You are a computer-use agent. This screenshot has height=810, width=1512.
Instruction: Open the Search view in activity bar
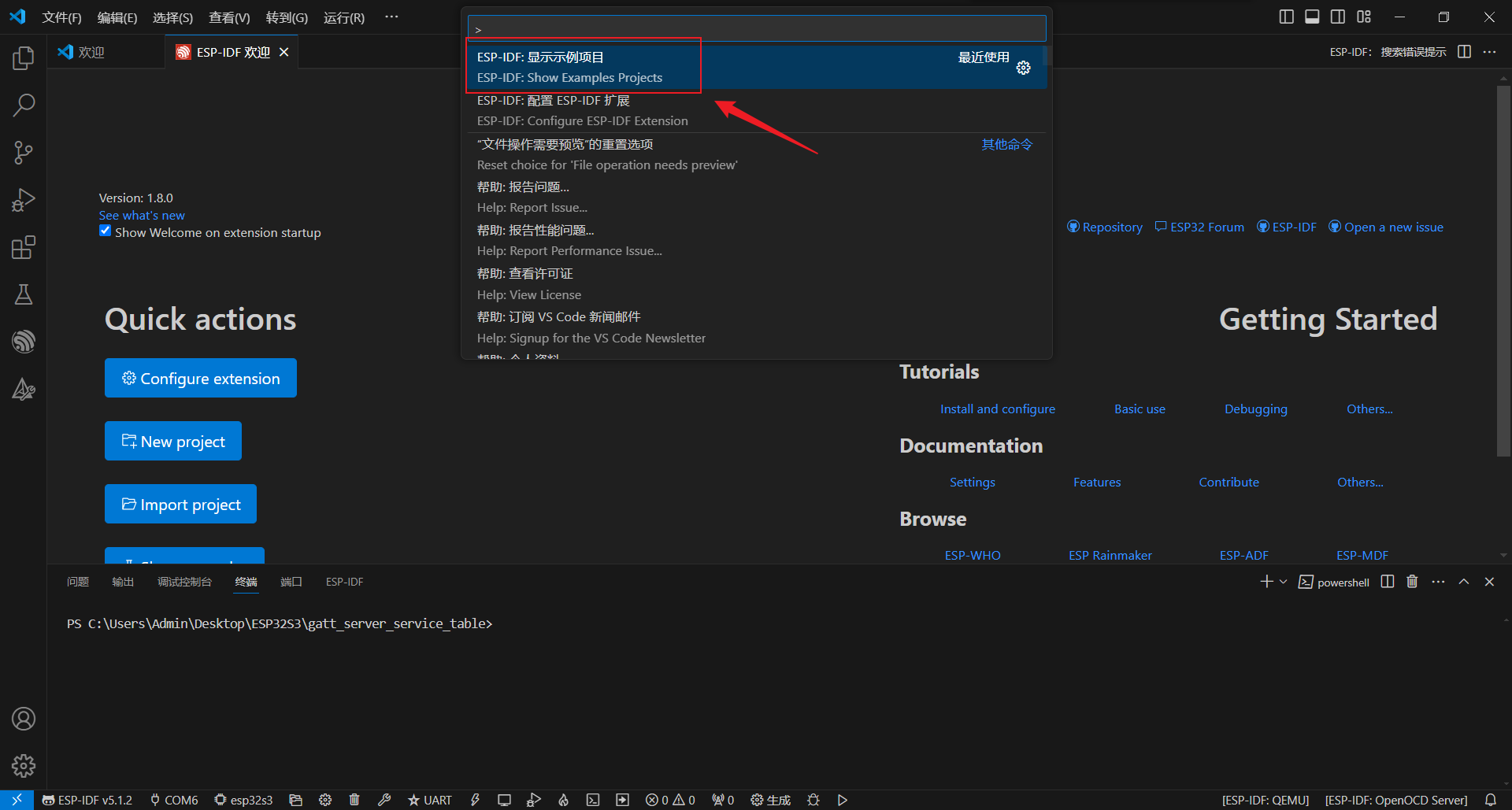tap(24, 105)
